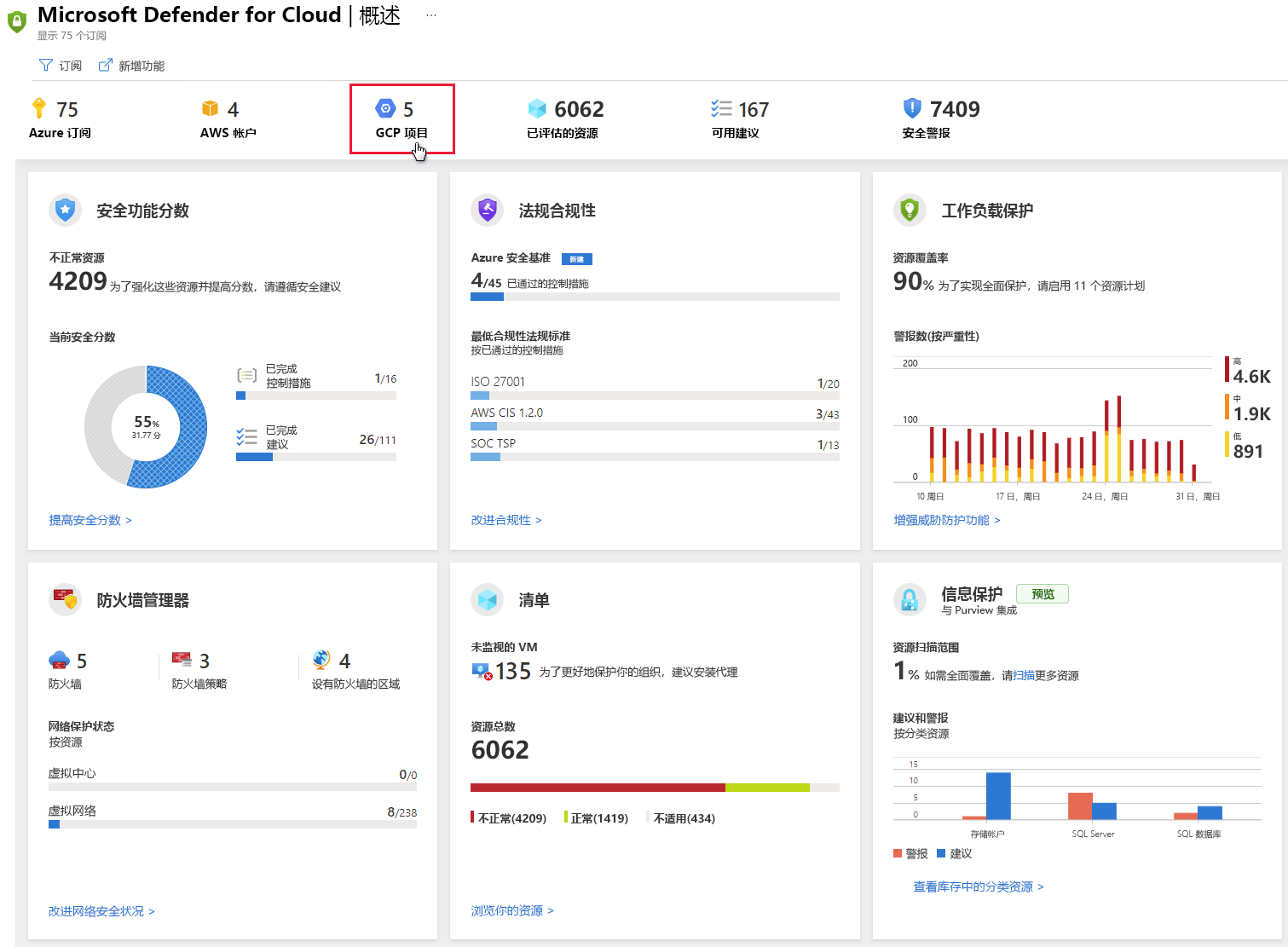Select the 6062 已评估的资源 tile

pos(566,119)
